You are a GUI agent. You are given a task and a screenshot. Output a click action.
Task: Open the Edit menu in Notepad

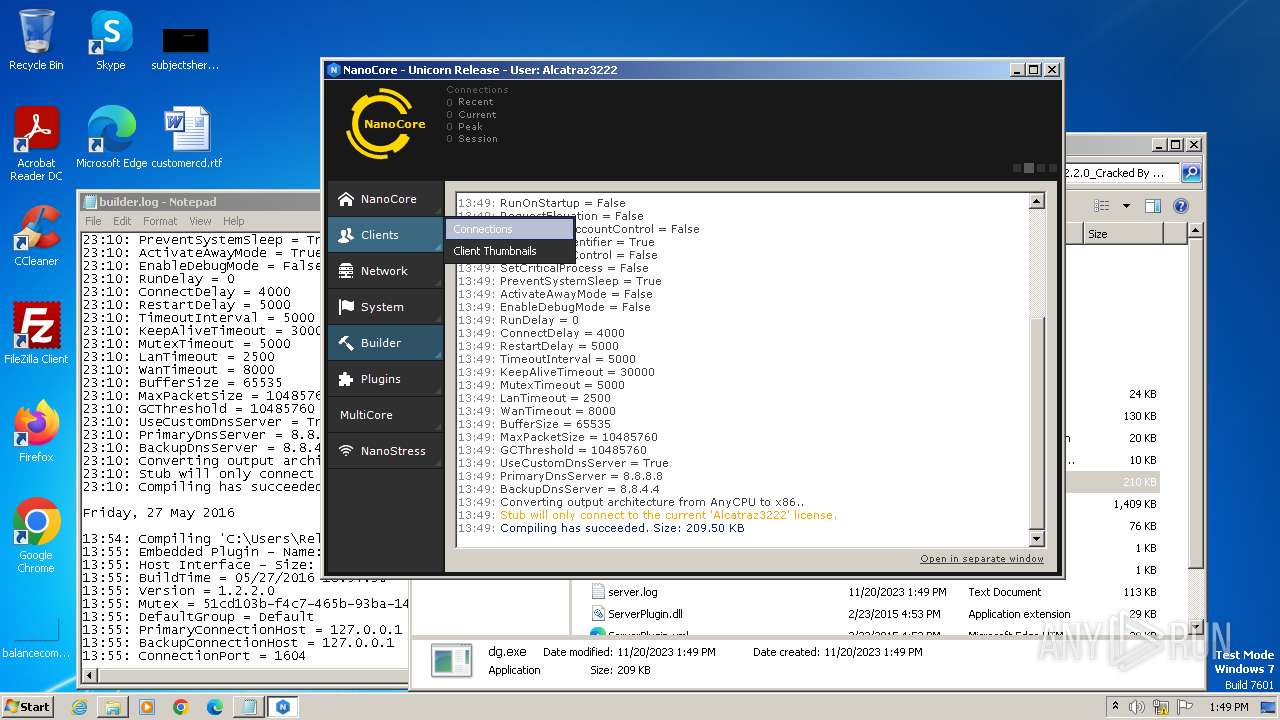122,221
